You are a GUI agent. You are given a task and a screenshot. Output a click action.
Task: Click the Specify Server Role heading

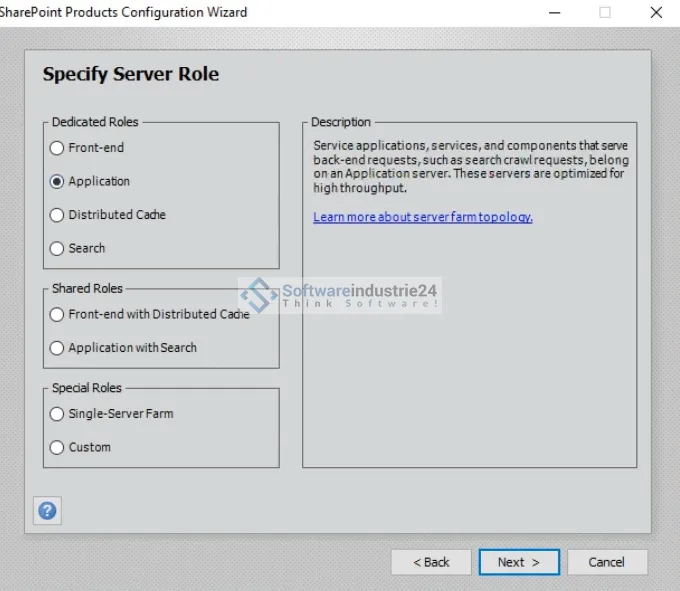point(130,74)
